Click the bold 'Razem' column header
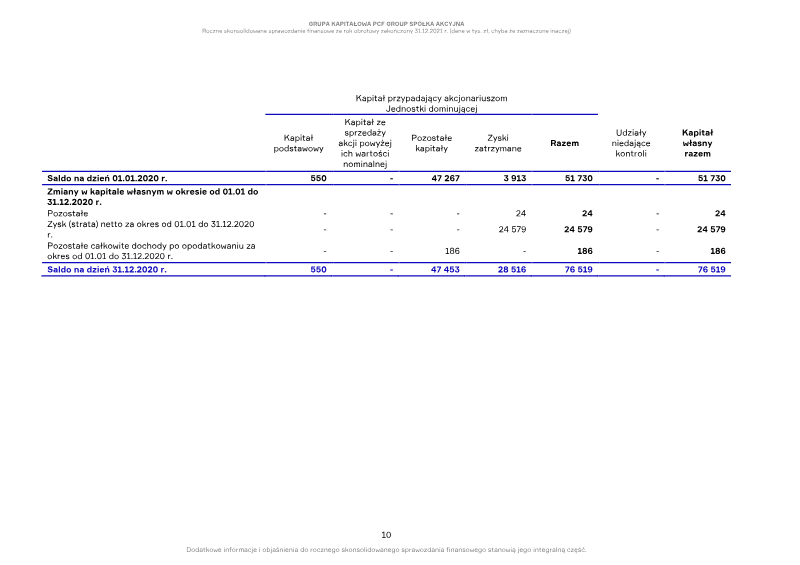 (564, 143)
